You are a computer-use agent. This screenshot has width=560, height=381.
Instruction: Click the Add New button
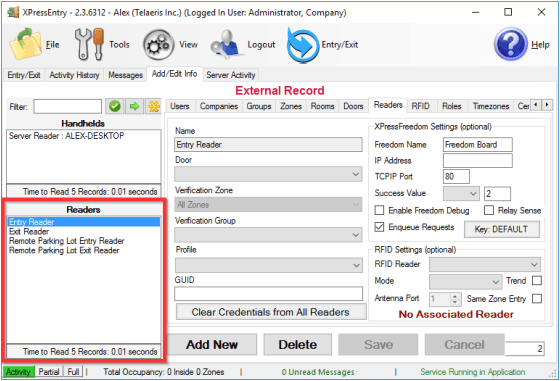click(212, 345)
